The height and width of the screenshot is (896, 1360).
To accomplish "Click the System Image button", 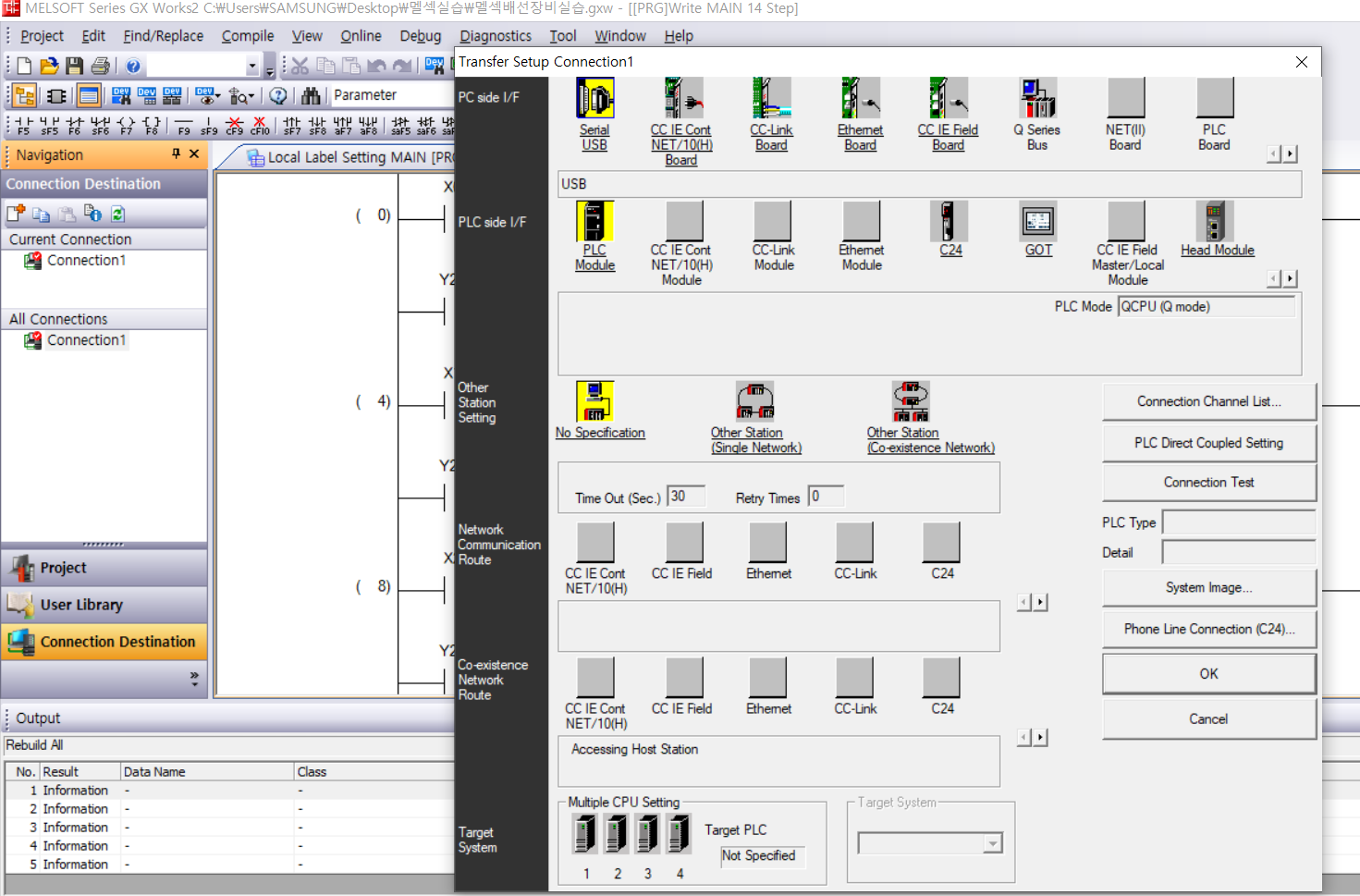I will pos(1209,588).
